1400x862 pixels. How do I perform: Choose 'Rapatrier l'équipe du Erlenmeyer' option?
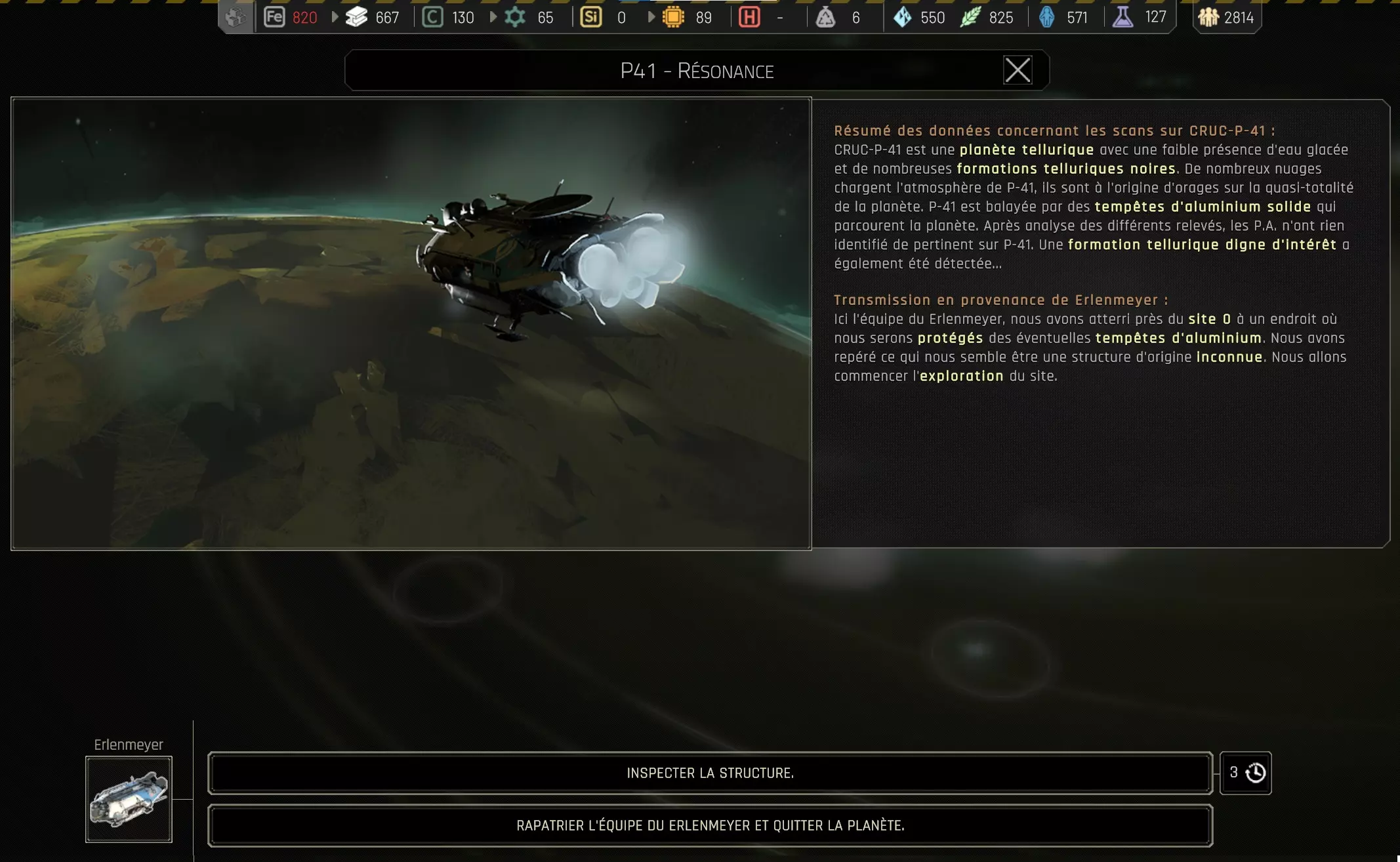[x=710, y=825]
